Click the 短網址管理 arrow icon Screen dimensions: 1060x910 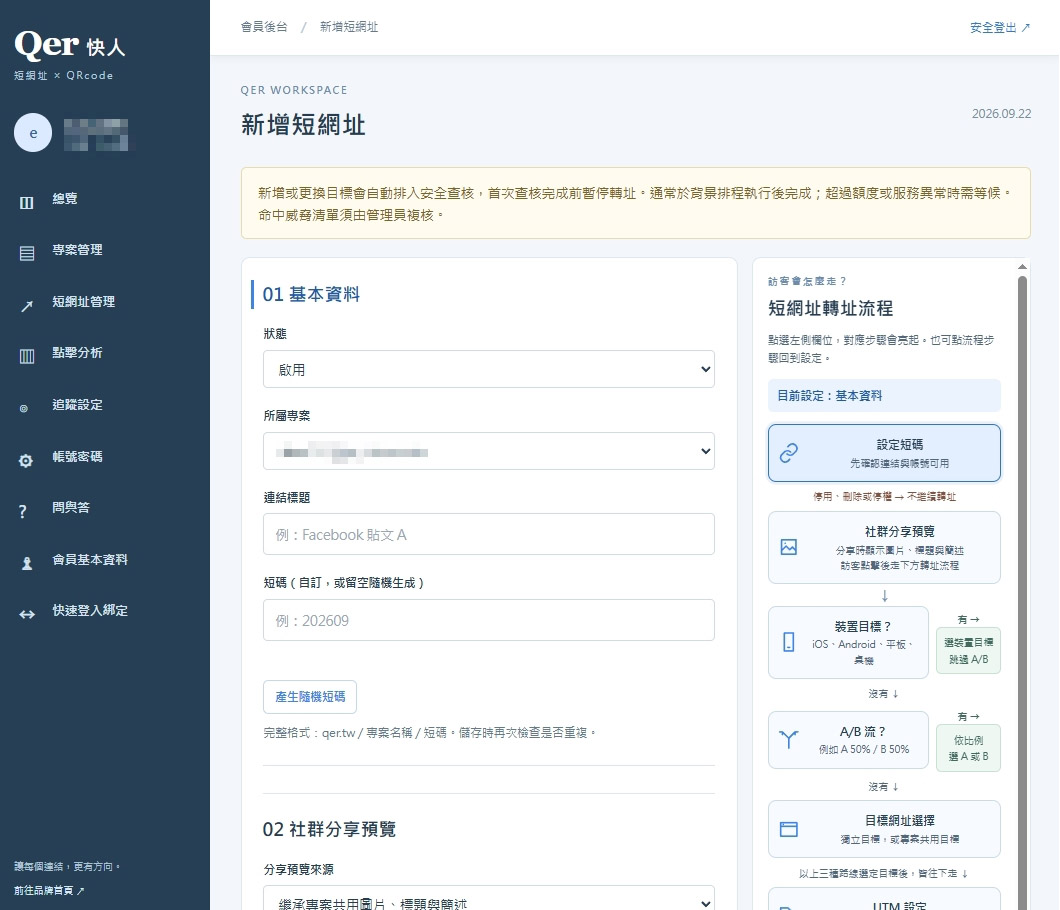tap(26, 306)
